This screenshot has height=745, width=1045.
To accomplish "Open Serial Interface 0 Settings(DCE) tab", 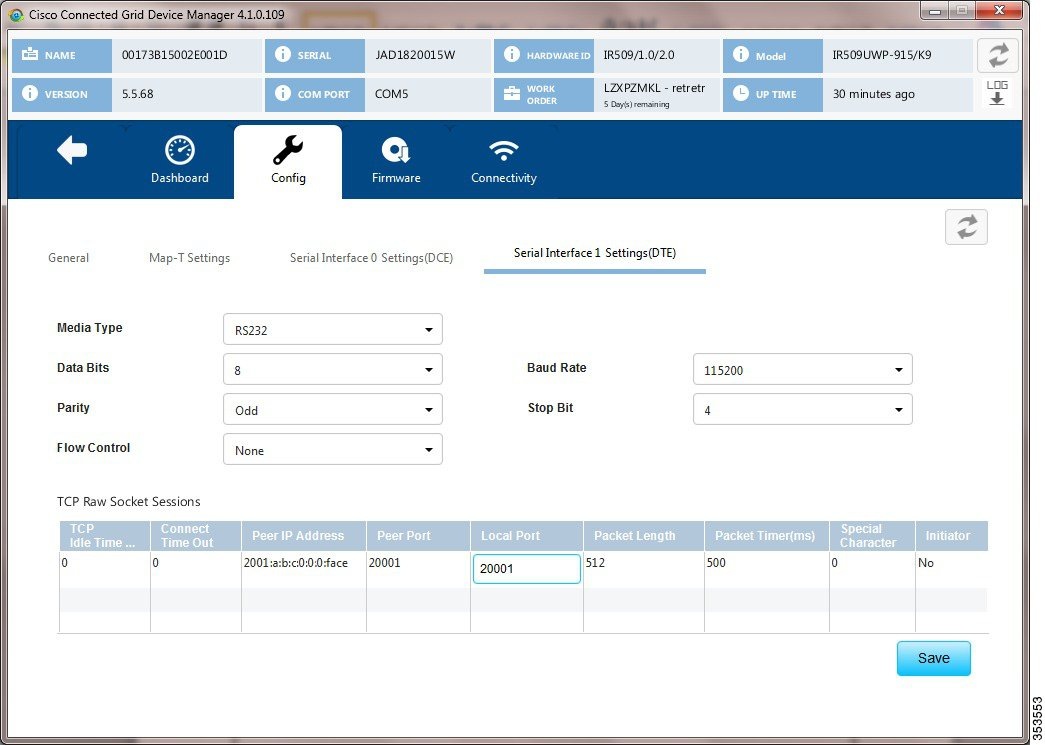I will (x=371, y=258).
